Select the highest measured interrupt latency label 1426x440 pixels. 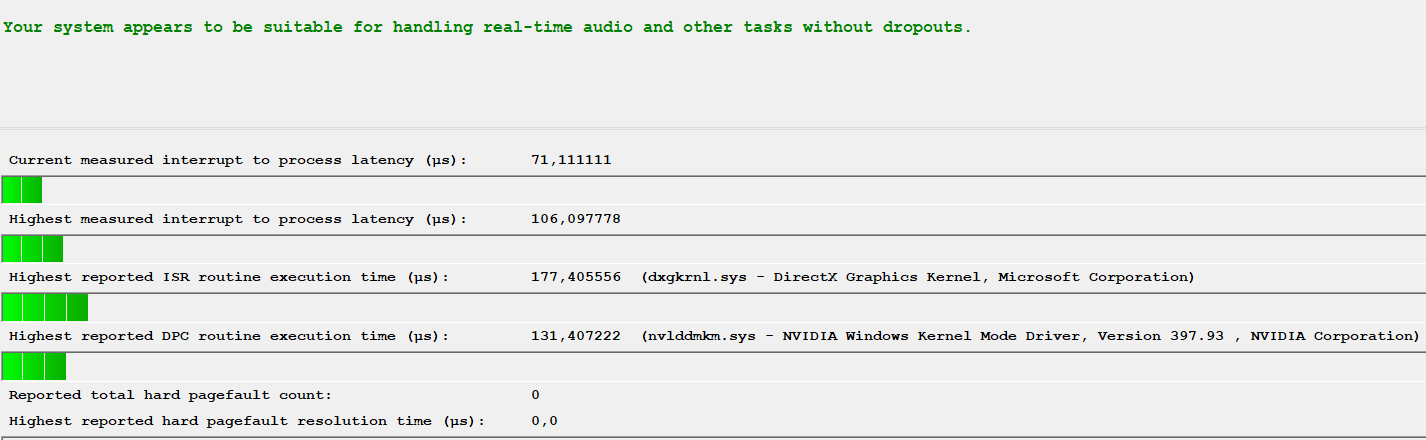(x=238, y=219)
